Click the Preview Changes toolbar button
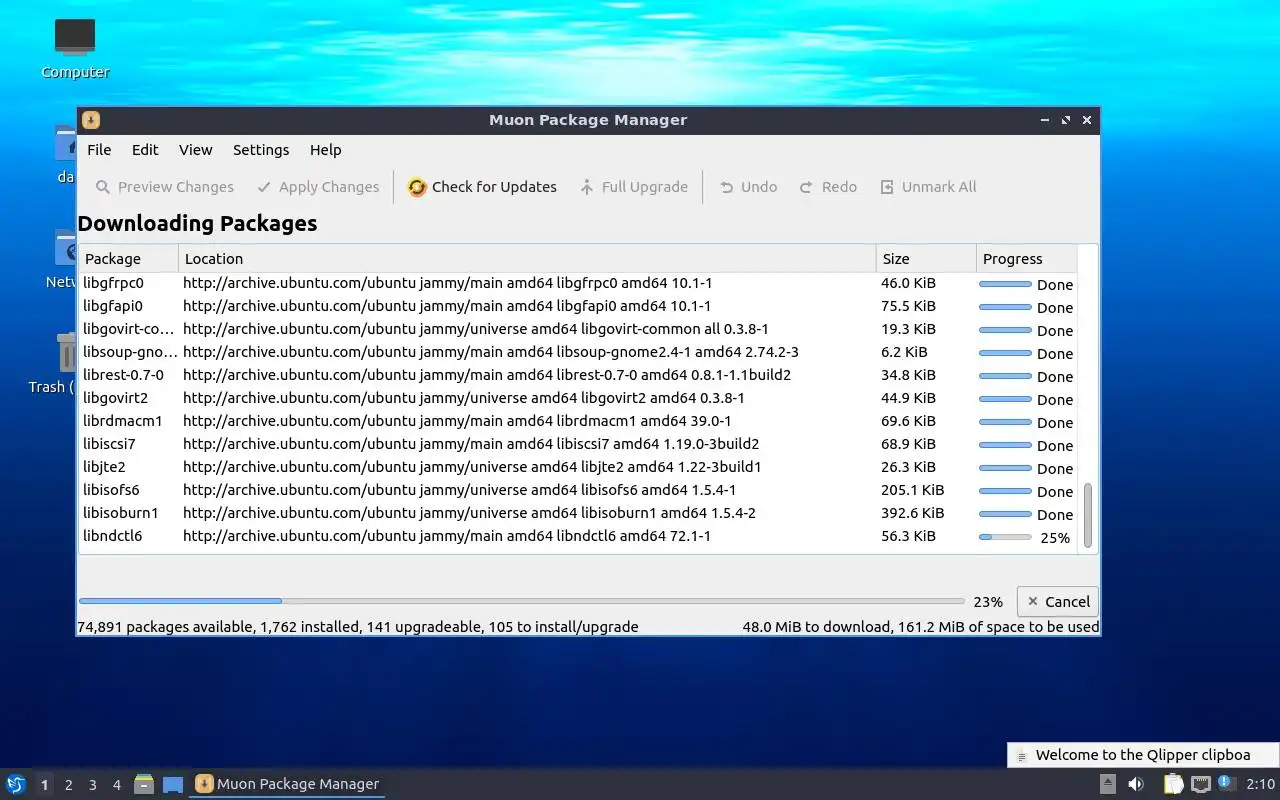Image resolution: width=1280 pixels, height=800 pixels. 165,187
